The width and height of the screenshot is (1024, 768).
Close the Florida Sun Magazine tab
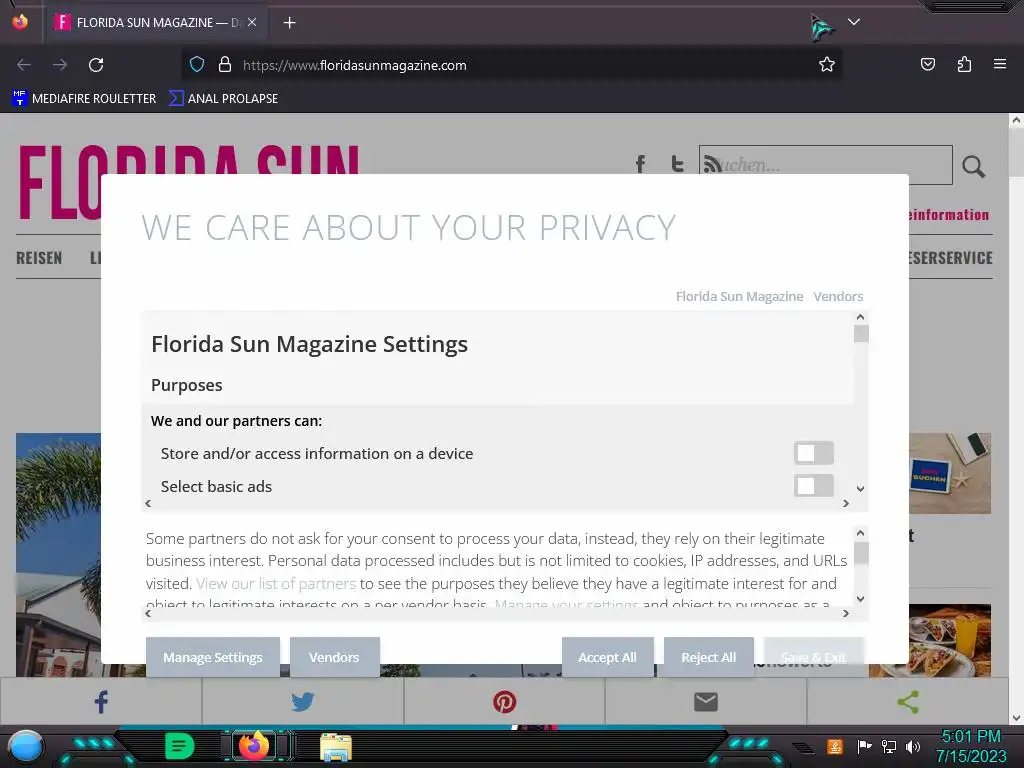(x=252, y=22)
